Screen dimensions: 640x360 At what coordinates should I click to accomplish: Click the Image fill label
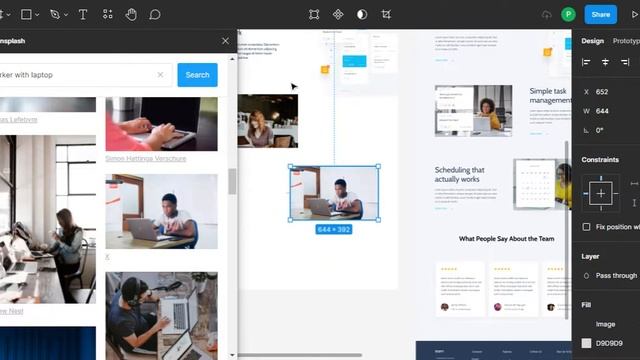tap(605, 324)
